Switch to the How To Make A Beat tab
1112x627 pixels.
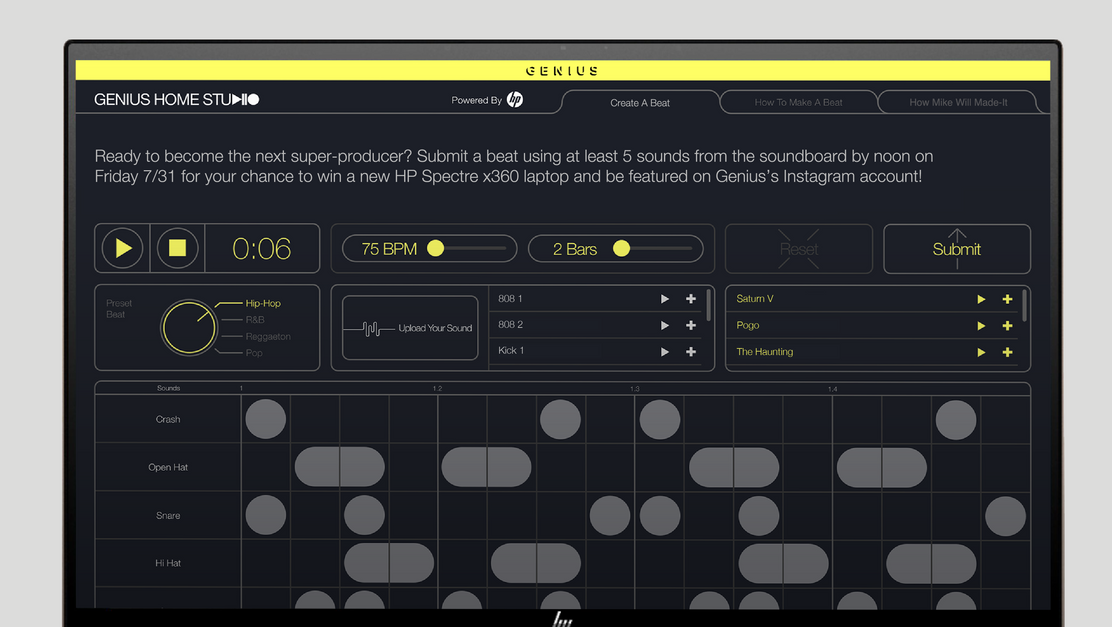[x=798, y=102]
